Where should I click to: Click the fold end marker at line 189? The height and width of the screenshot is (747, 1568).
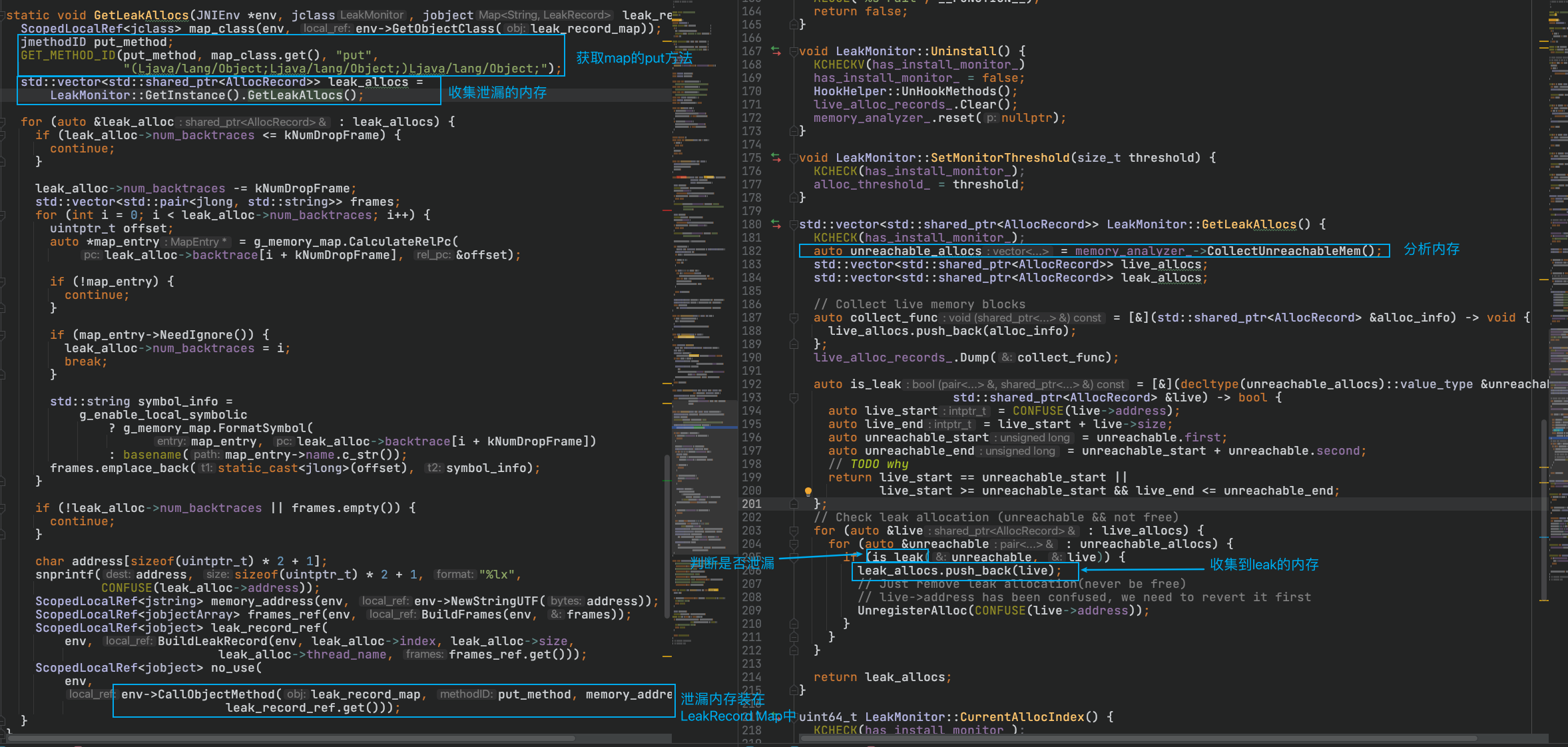tap(794, 344)
